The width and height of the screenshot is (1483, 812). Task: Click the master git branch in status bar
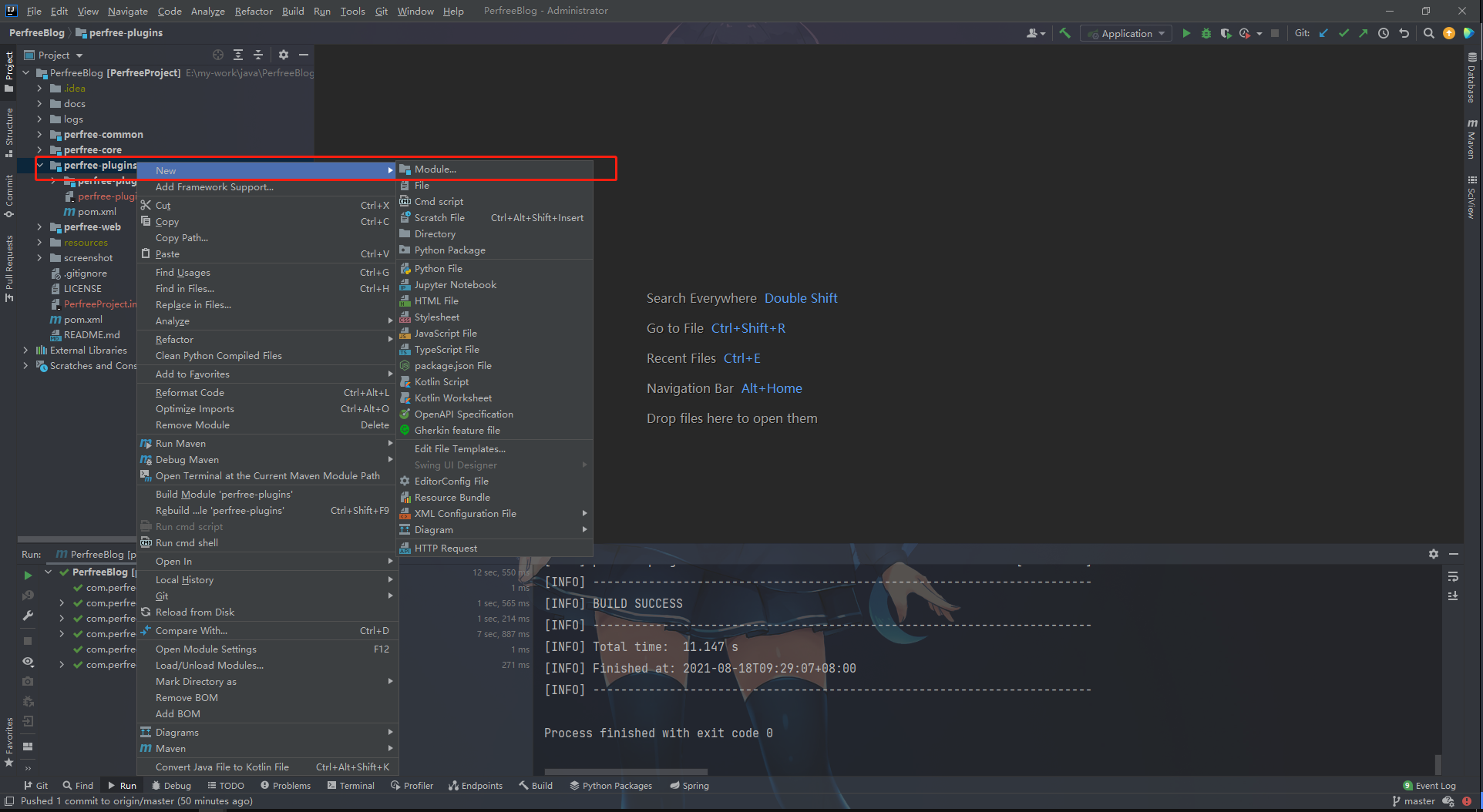coord(1414,801)
